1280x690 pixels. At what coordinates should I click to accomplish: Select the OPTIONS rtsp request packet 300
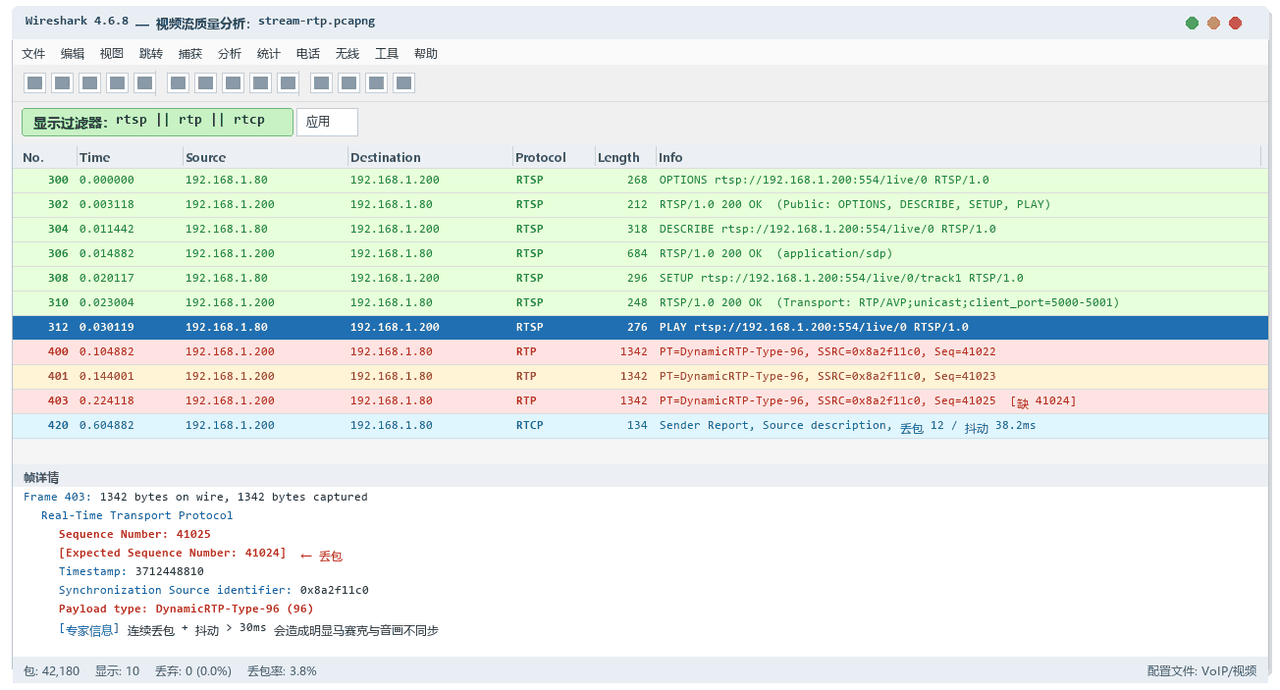click(x=640, y=180)
